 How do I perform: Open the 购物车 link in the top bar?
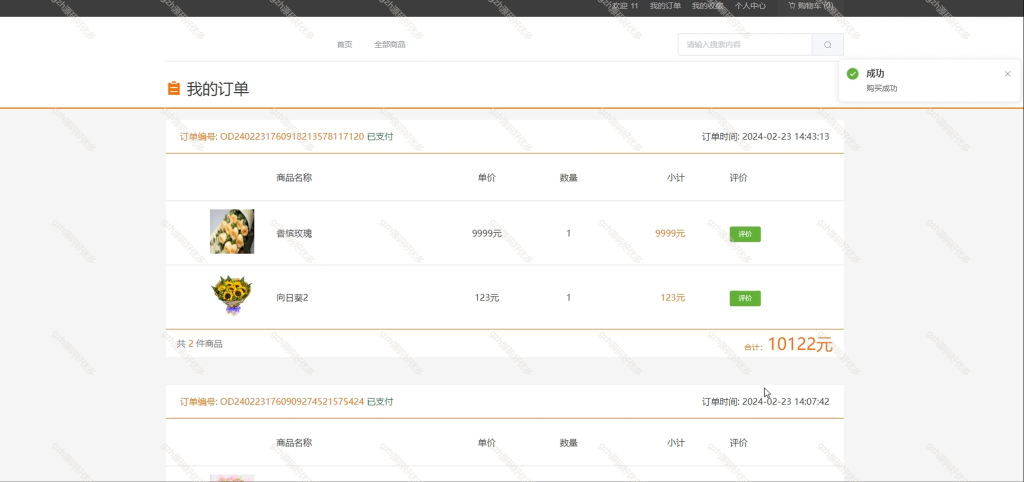coord(811,6)
